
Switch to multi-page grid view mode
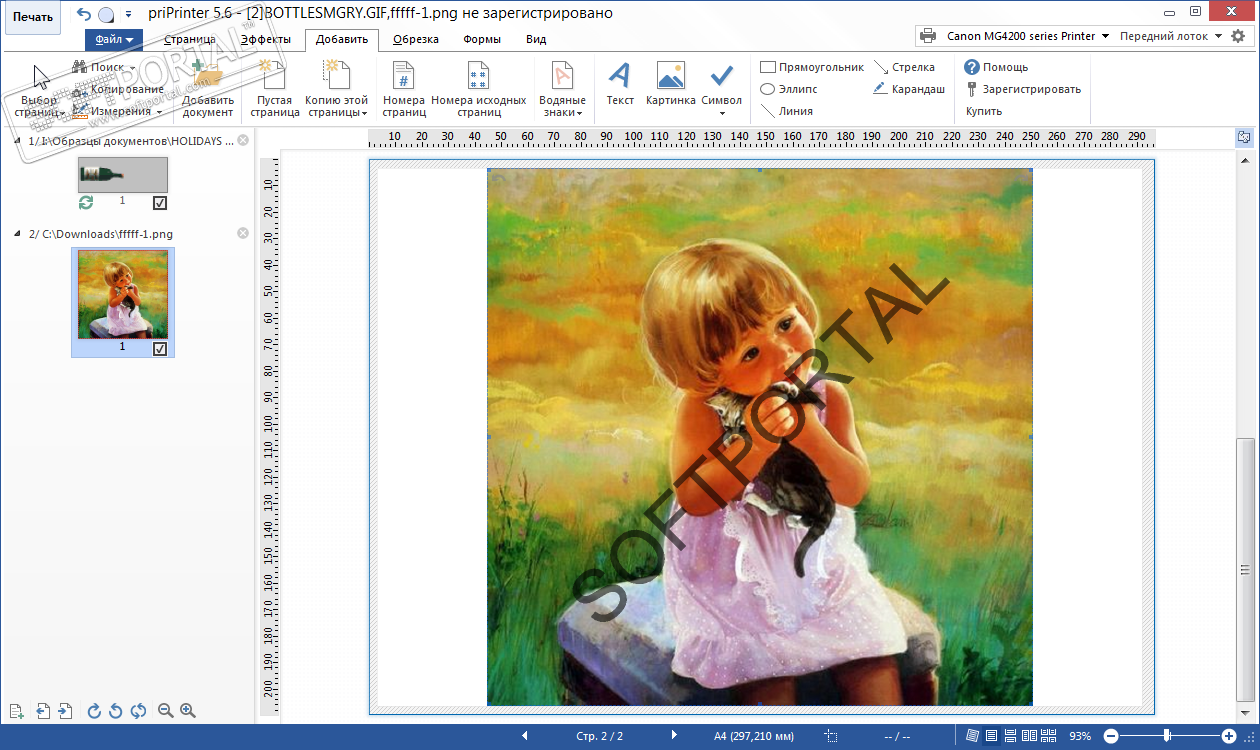[x=1048, y=736]
